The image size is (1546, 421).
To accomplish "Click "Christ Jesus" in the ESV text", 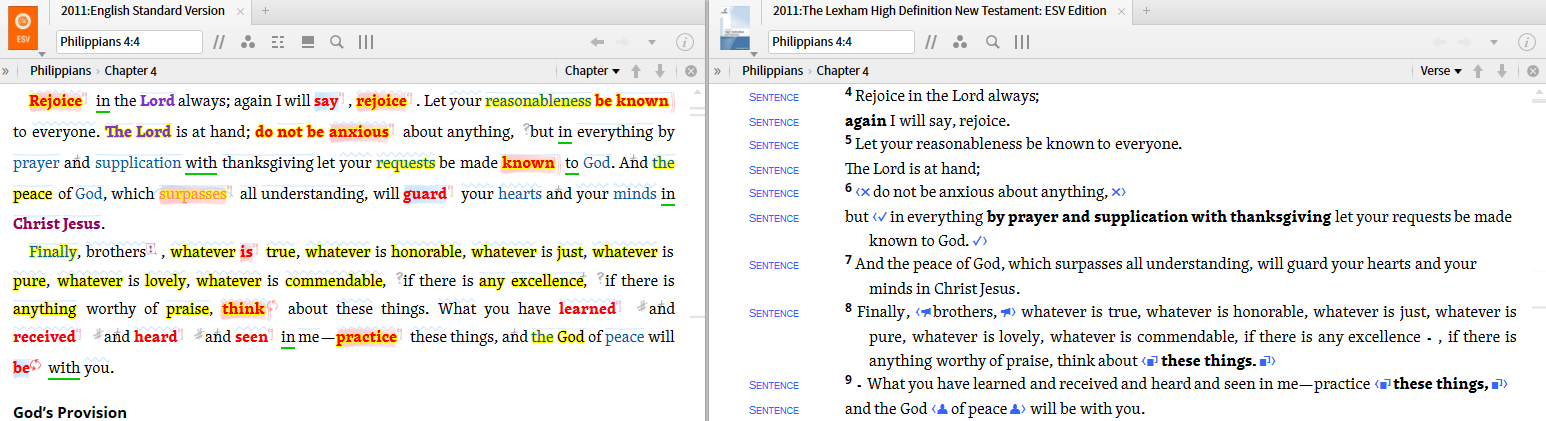I will pos(58,223).
